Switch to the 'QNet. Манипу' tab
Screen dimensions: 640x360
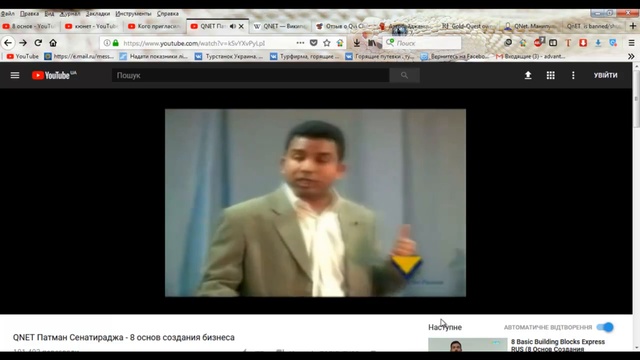coord(530,26)
